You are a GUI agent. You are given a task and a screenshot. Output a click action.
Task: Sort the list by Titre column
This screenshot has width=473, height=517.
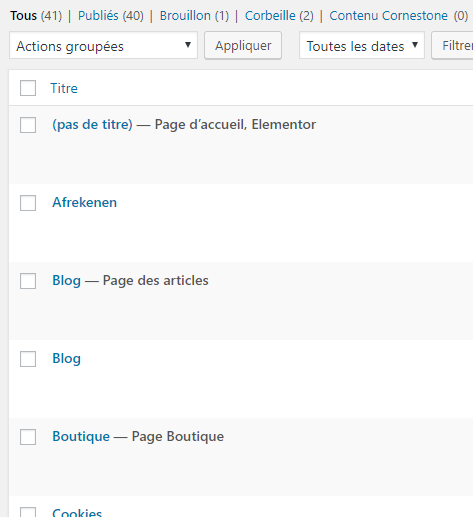tap(64, 88)
